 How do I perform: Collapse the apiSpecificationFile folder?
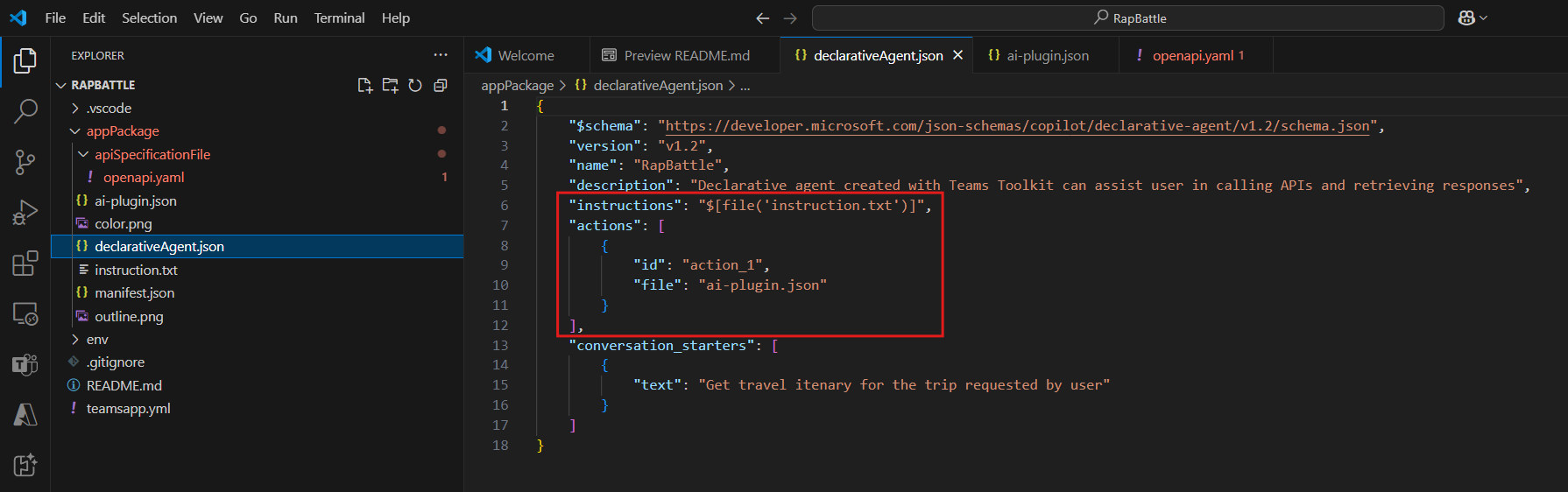coord(84,154)
